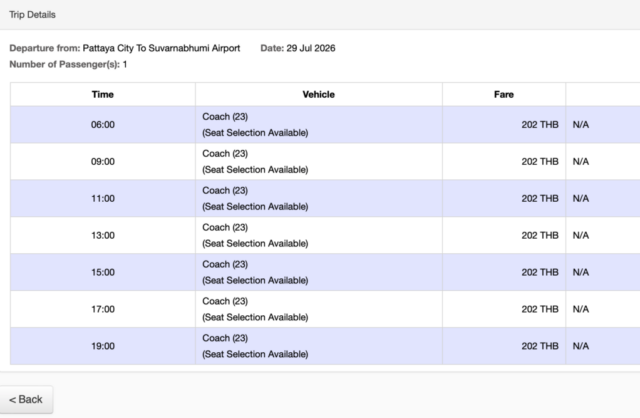
Task: Click Coach (23) in 06:00 row
Action: (x=225, y=117)
